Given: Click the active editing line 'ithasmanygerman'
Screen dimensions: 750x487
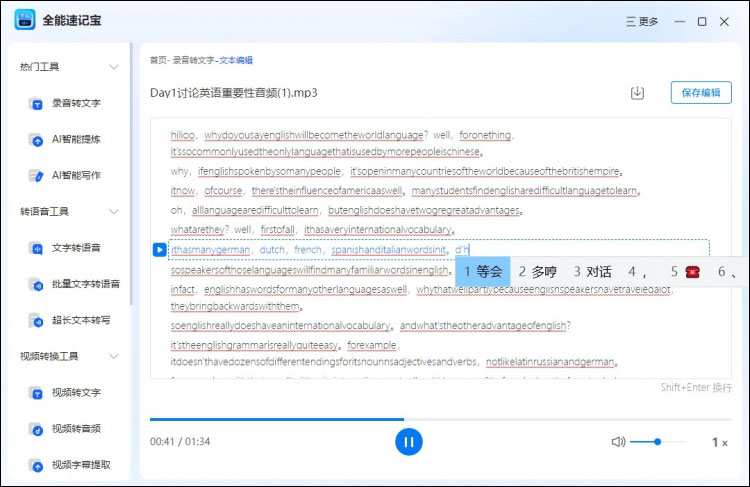Looking at the screenshot, I should pos(439,250).
